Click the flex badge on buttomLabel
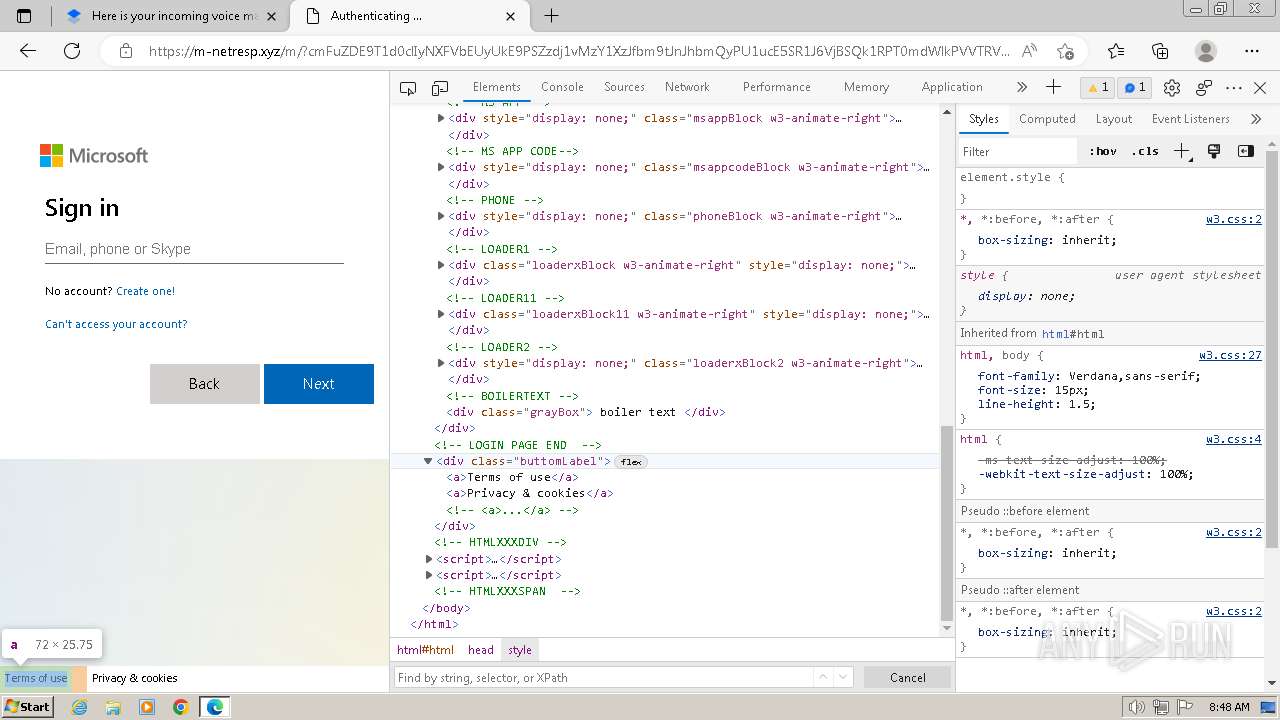1280x720 pixels. coord(631,461)
